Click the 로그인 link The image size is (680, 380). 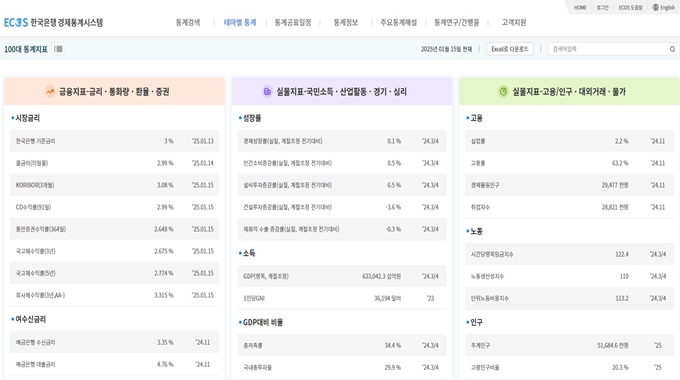point(602,7)
